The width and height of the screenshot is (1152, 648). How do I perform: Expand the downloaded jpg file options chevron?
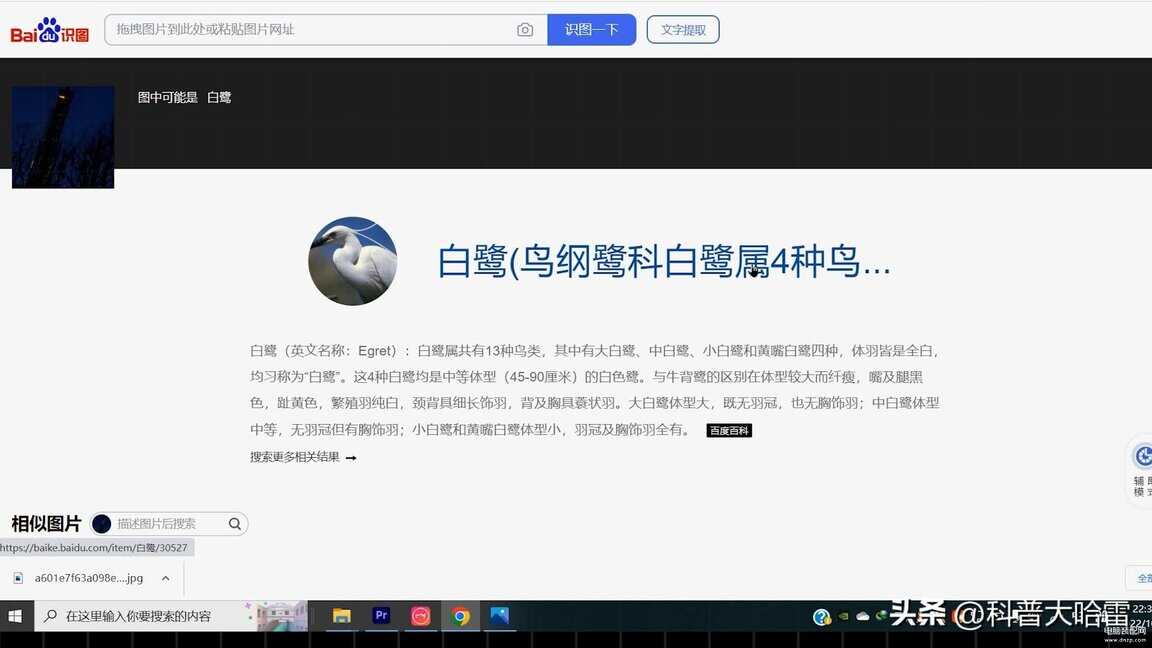pos(166,578)
